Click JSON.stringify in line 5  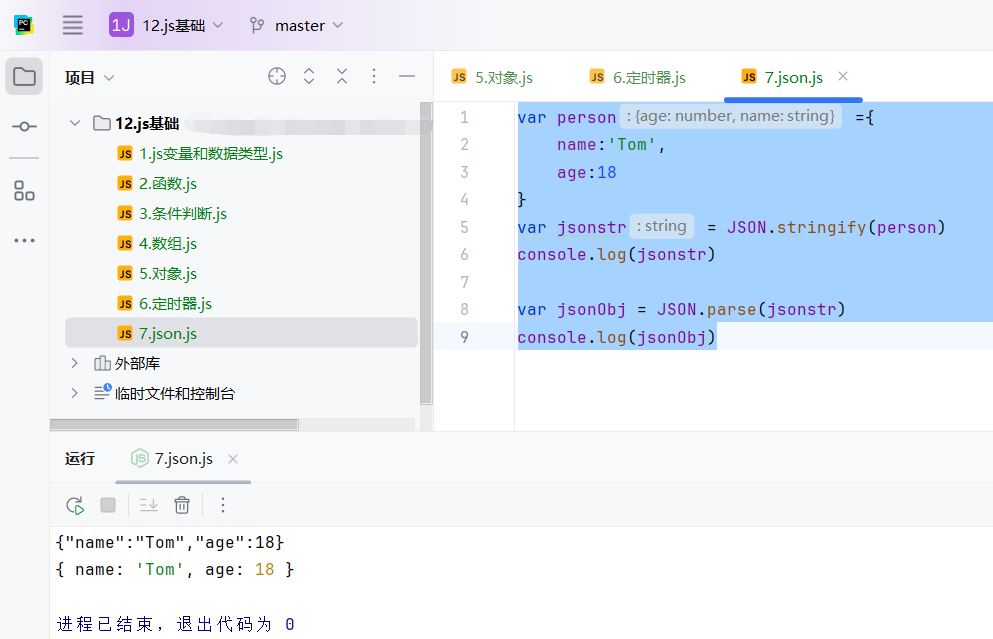point(796,227)
